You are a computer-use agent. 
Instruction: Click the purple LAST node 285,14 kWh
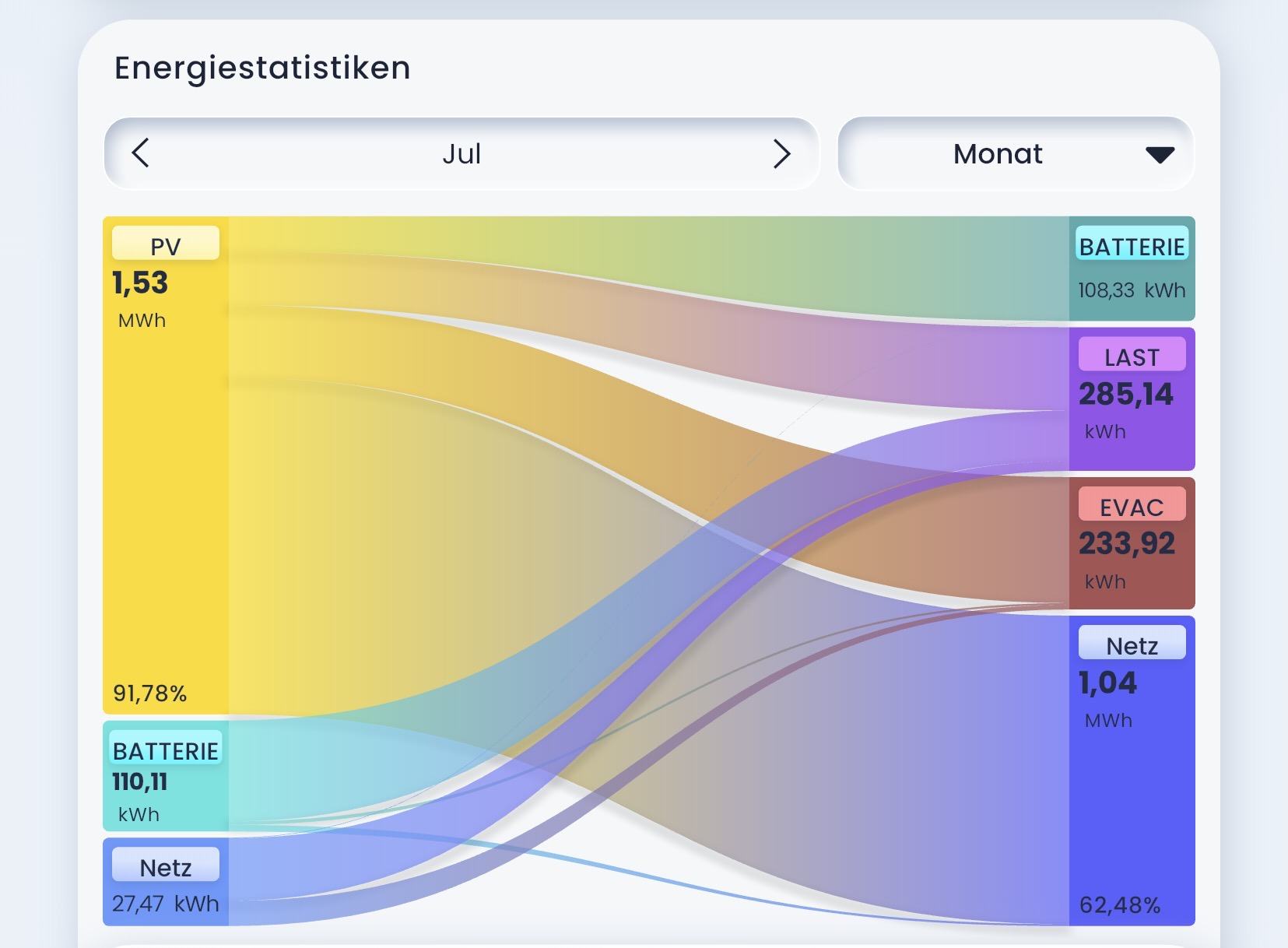(x=1132, y=399)
